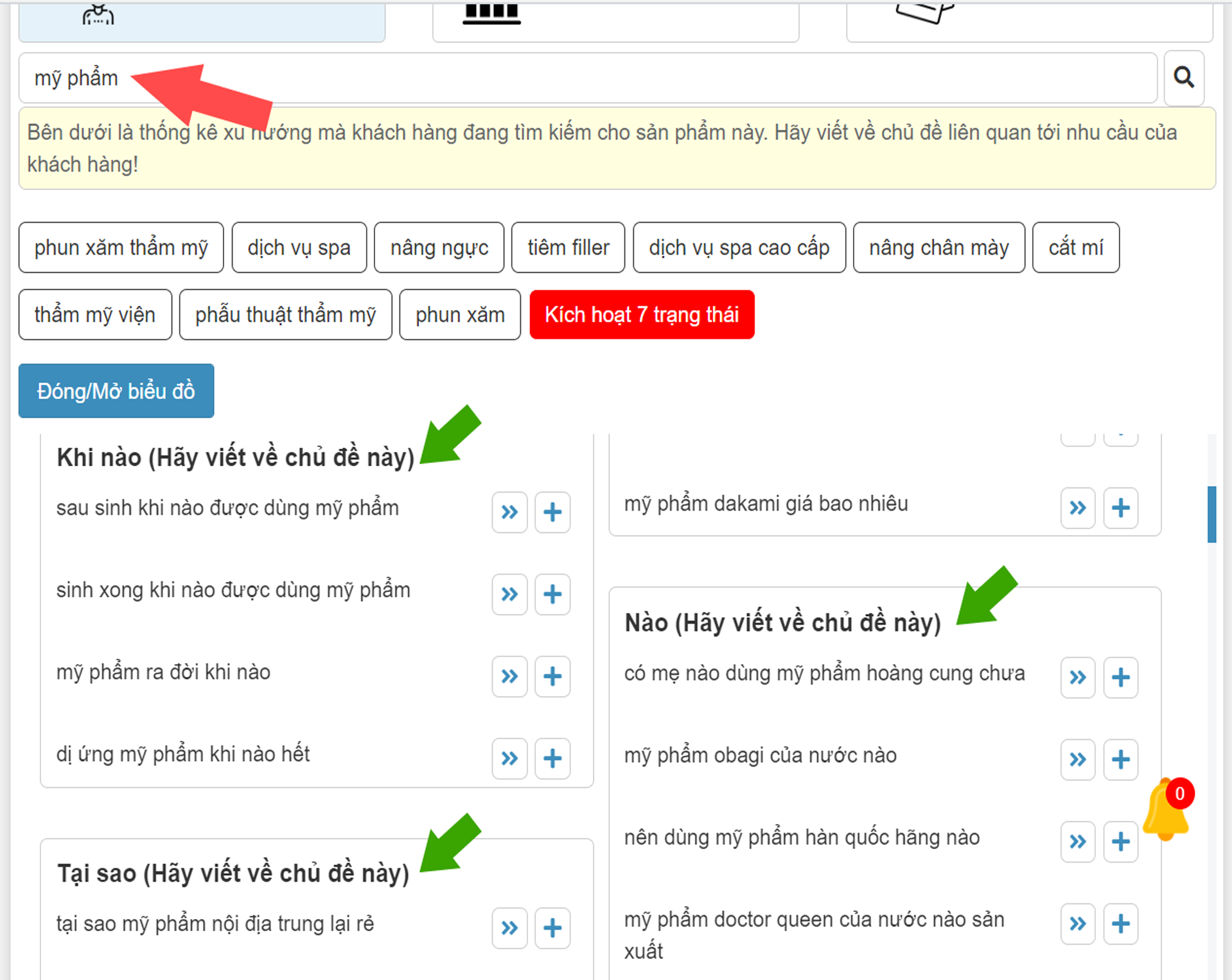Open the yellow notification bell
Image resolution: width=1232 pixels, height=980 pixels.
coord(1166,809)
